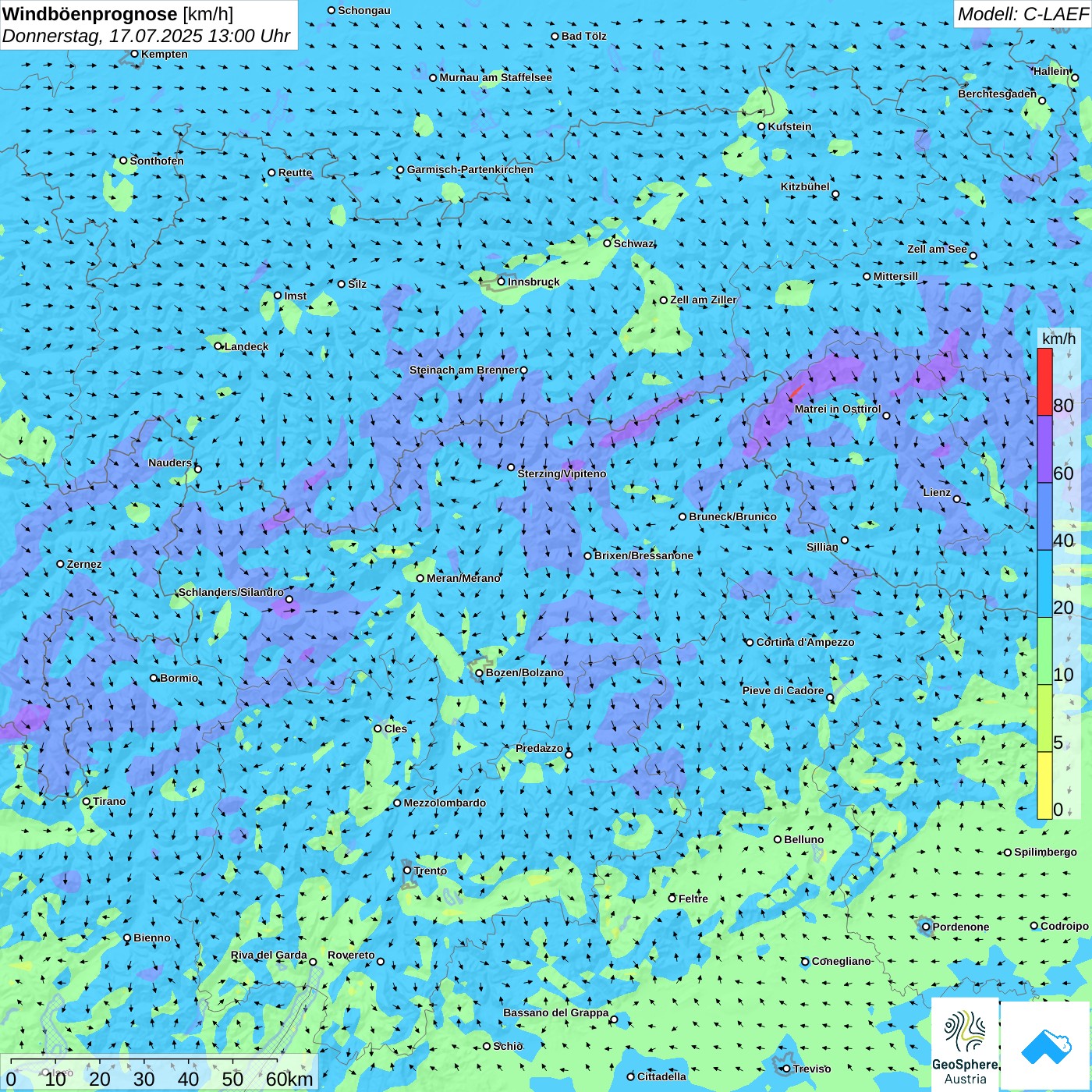Screen dimensions: 1092x1092
Task: Click the date Donnerstag, 17.07.2025 13:00 Uhr
Action: [x=146, y=36]
